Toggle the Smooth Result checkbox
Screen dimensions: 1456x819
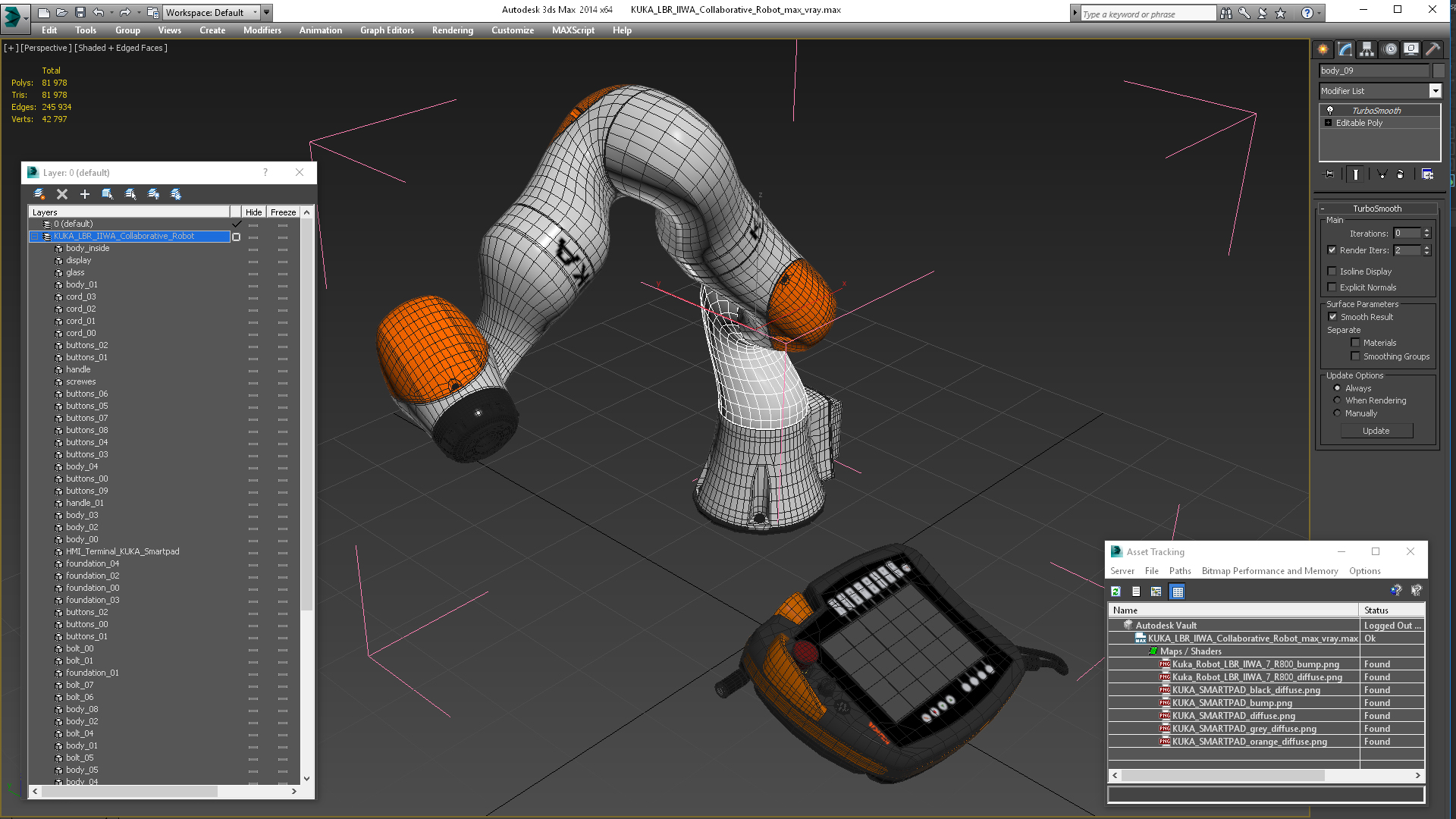click(x=1333, y=317)
